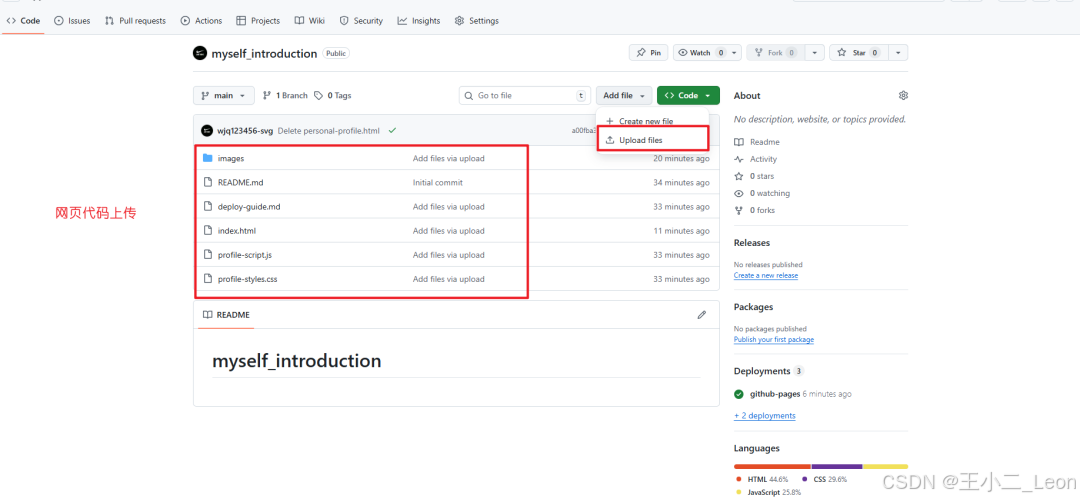
Task: Open the README.md file
Action: (240, 183)
